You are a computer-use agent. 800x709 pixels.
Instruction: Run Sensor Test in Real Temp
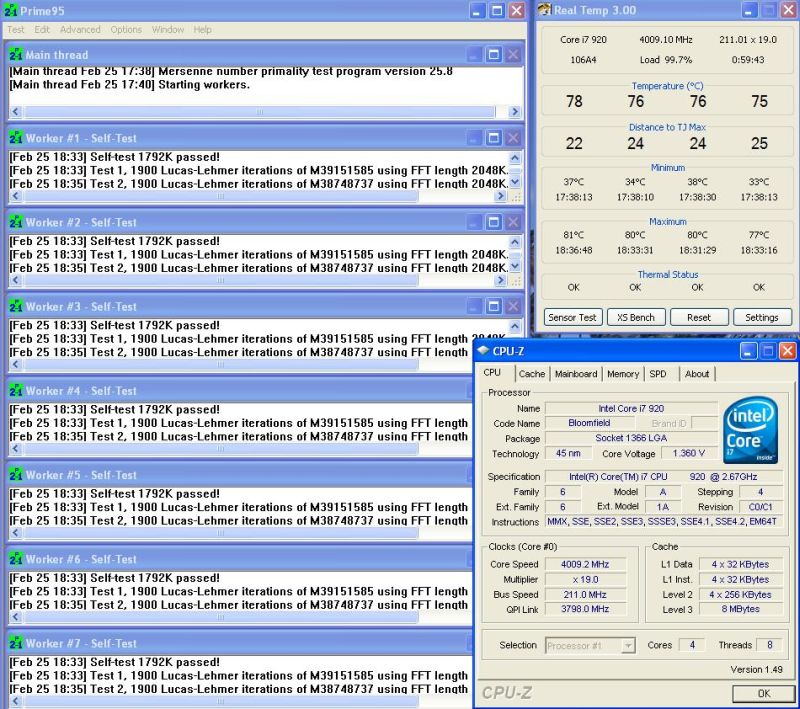572,317
